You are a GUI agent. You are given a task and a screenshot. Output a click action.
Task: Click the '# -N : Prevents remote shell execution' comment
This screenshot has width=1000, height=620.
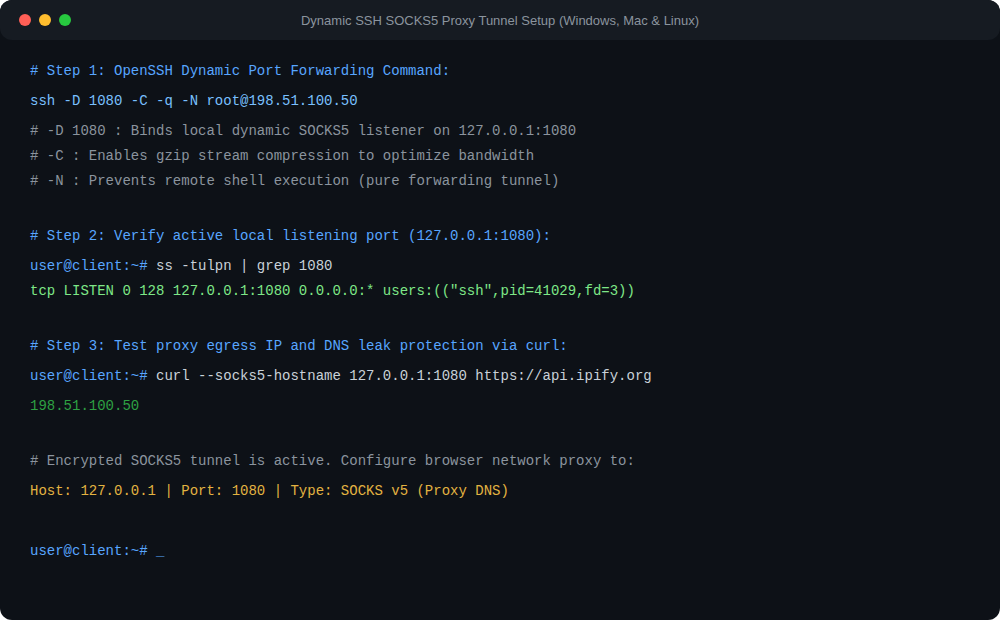pyautogui.click(x=295, y=181)
